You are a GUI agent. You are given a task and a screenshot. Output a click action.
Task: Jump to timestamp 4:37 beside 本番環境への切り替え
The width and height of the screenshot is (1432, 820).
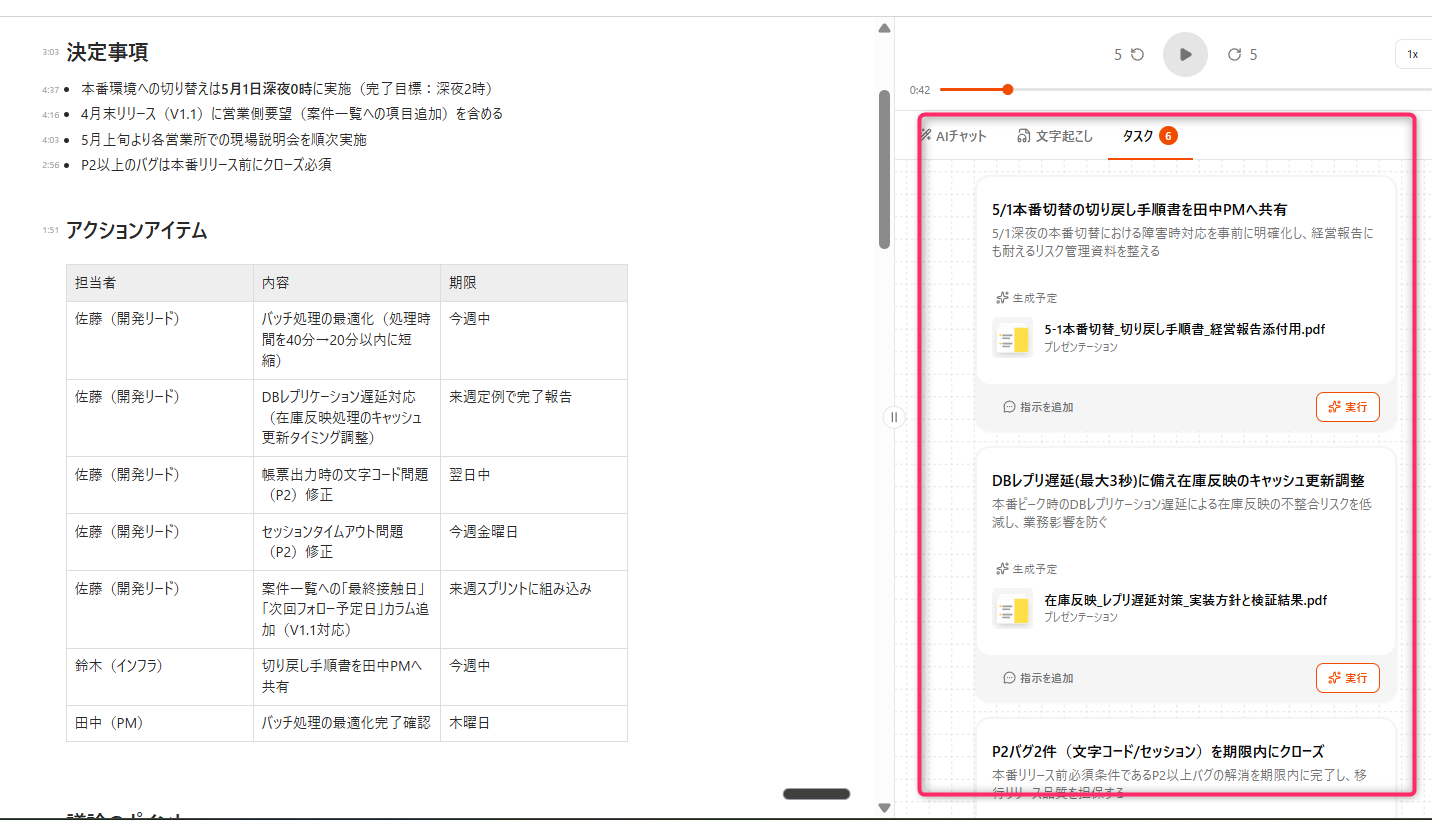50,90
